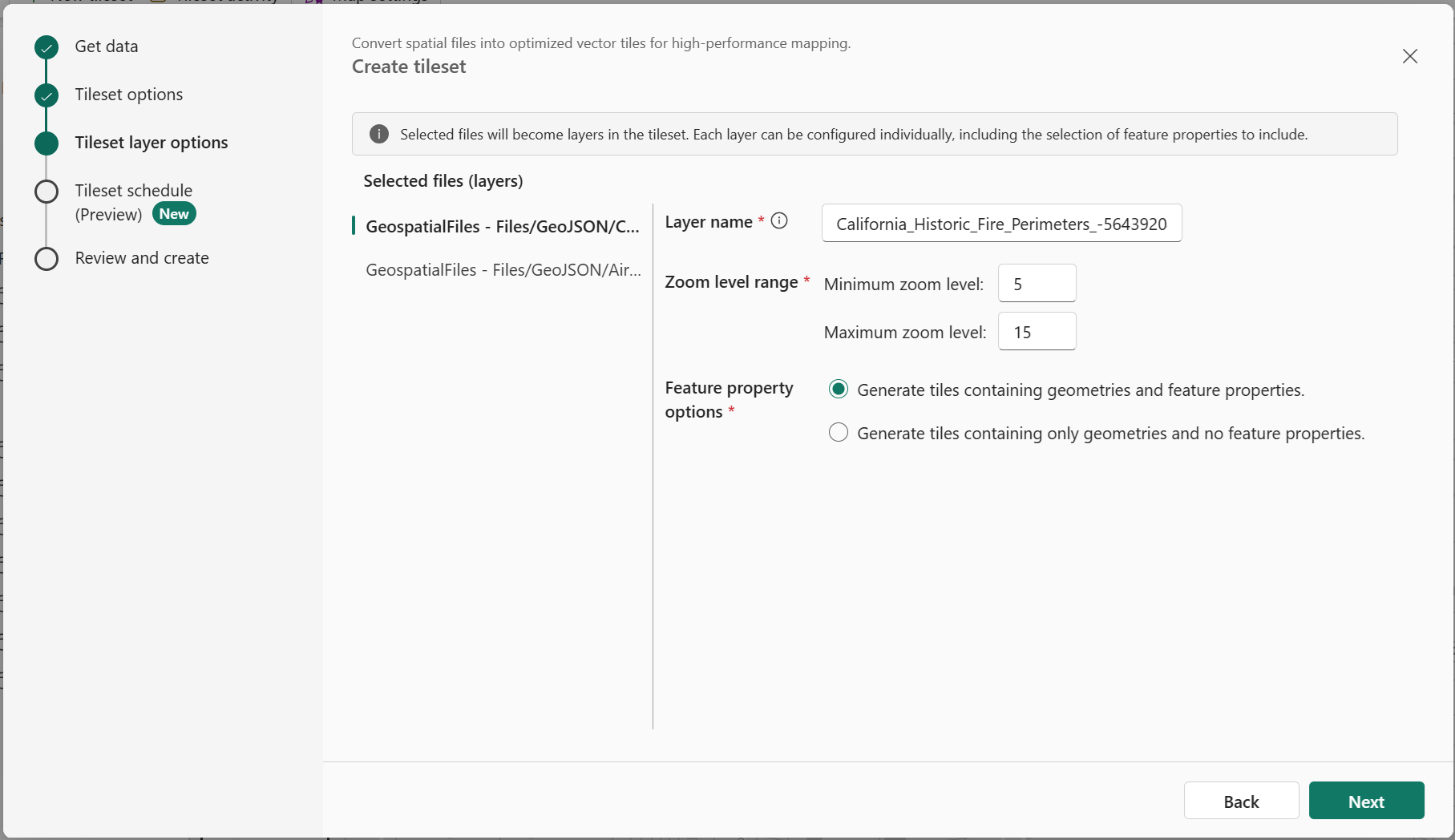Click the 'Create tileset' title
The image size is (1455, 840).
click(x=409, y=67)
